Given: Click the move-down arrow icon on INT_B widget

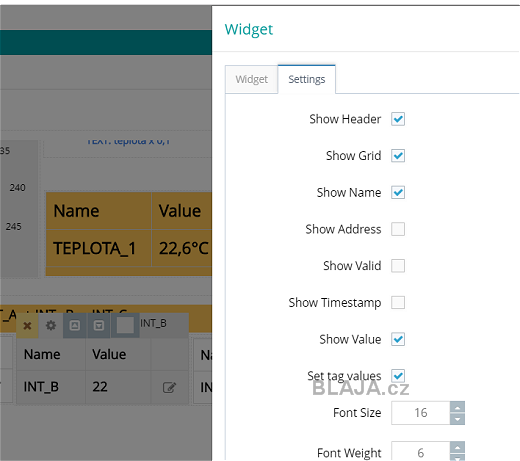Looking at the screenshot, I should coord(99,325).
